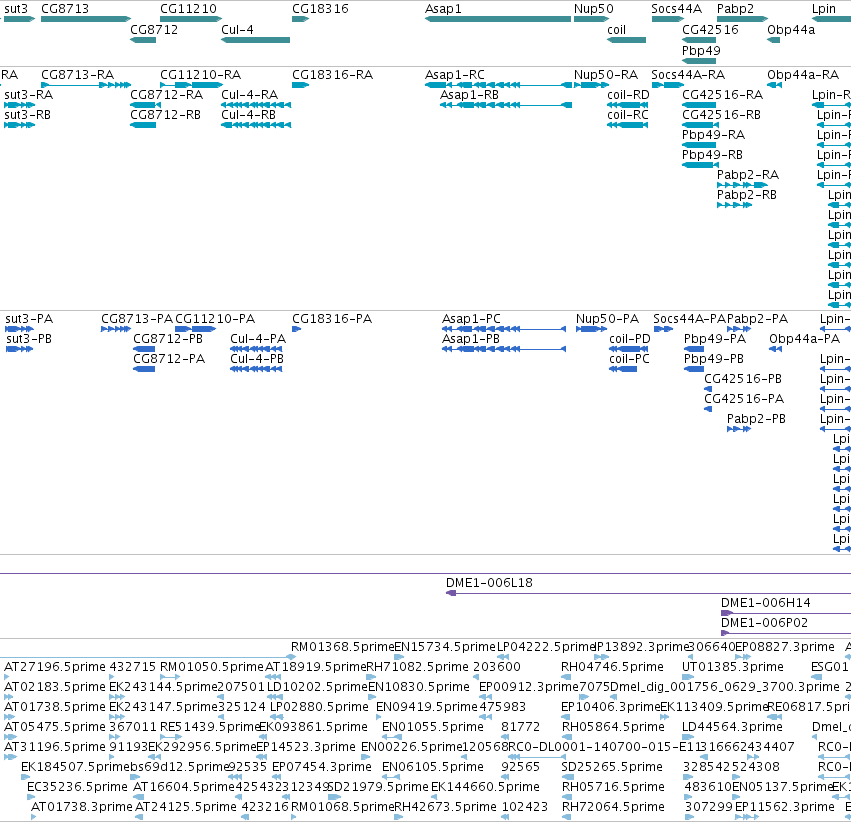This screenshot has width=851, height=822.
Task: Select the CG8713 gene label
Action: [65, 9]
